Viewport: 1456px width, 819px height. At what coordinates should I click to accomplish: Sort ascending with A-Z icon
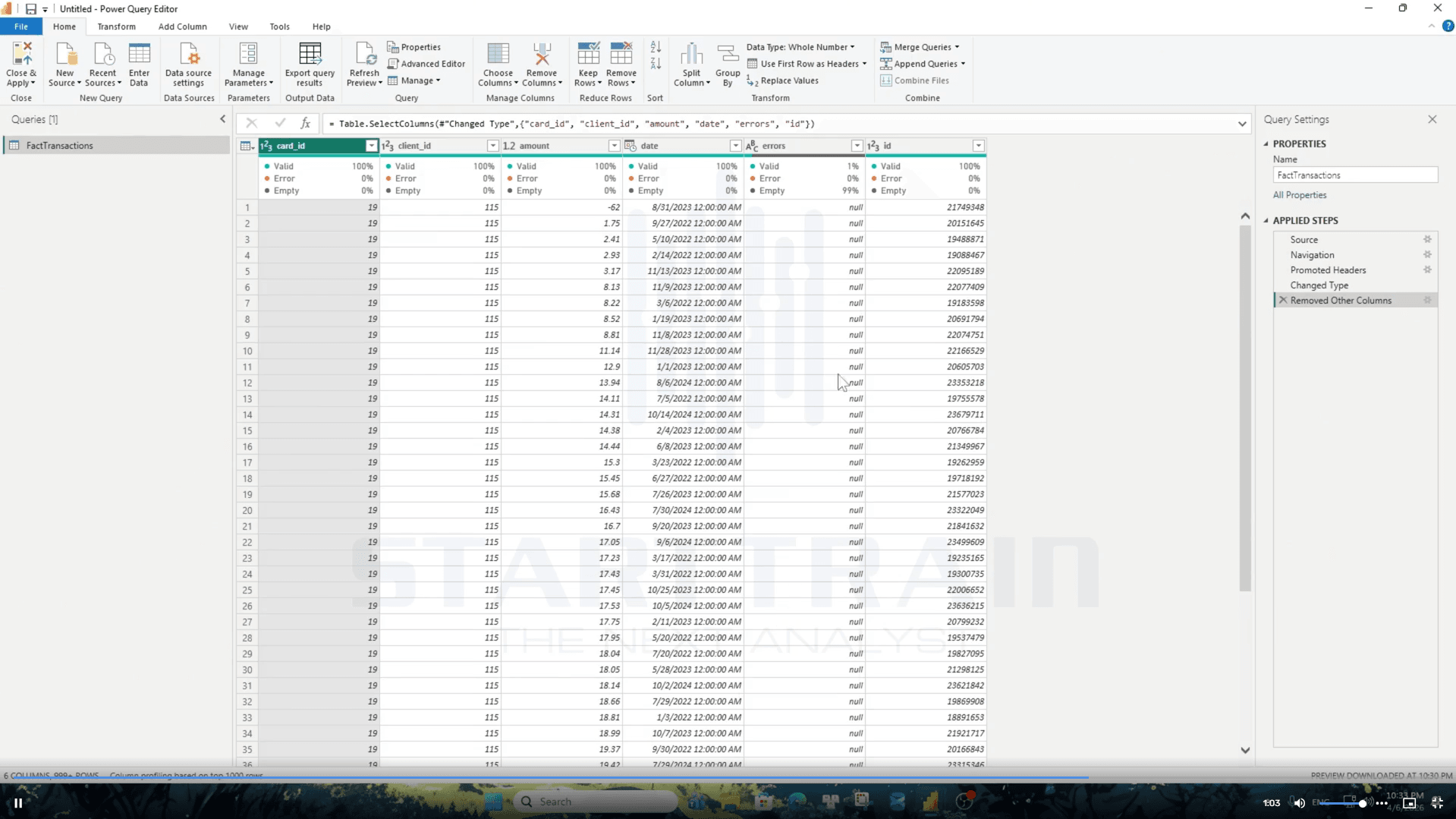tap(656, 47)
